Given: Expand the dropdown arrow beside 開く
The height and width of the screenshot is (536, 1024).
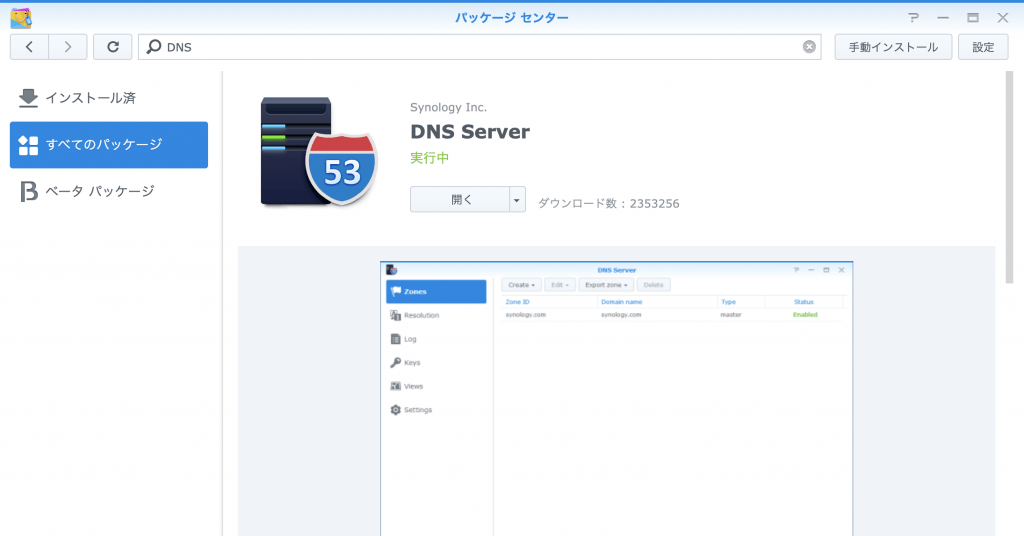Looking at the screenshot, I should (x=517, y=200).
